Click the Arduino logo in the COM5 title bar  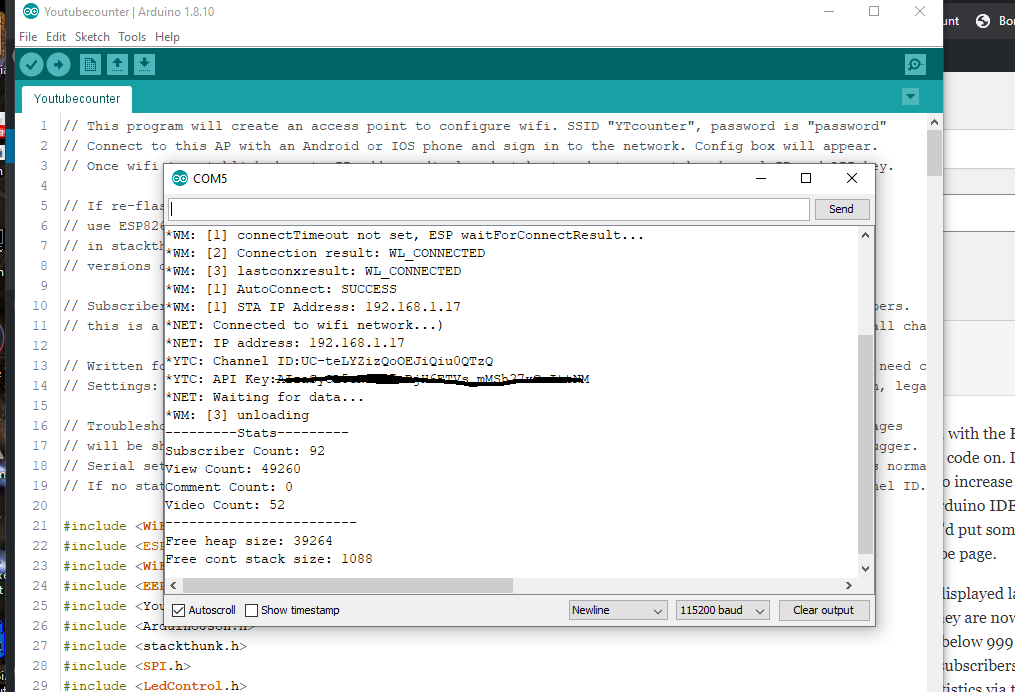180,178
